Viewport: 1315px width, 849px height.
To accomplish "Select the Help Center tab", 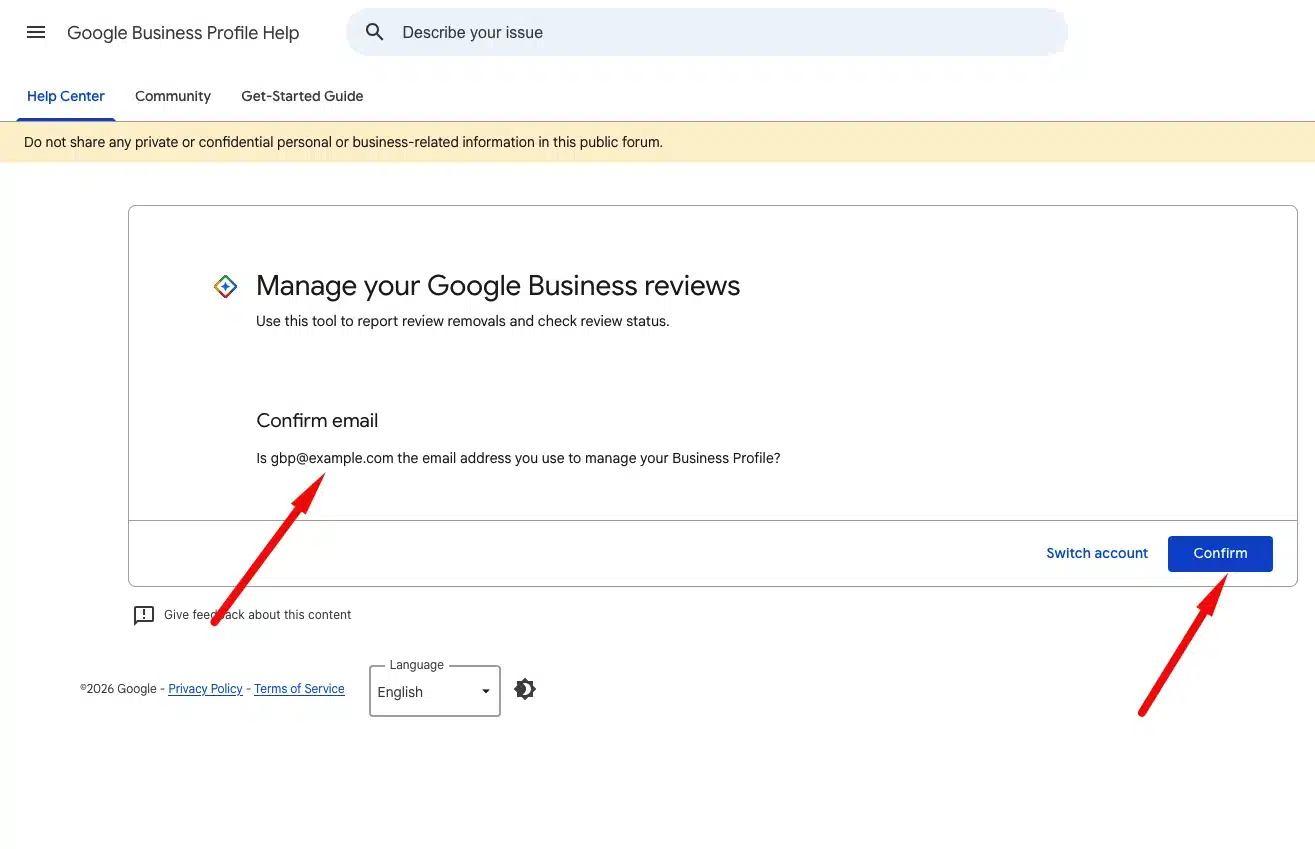I will (65, 96).
